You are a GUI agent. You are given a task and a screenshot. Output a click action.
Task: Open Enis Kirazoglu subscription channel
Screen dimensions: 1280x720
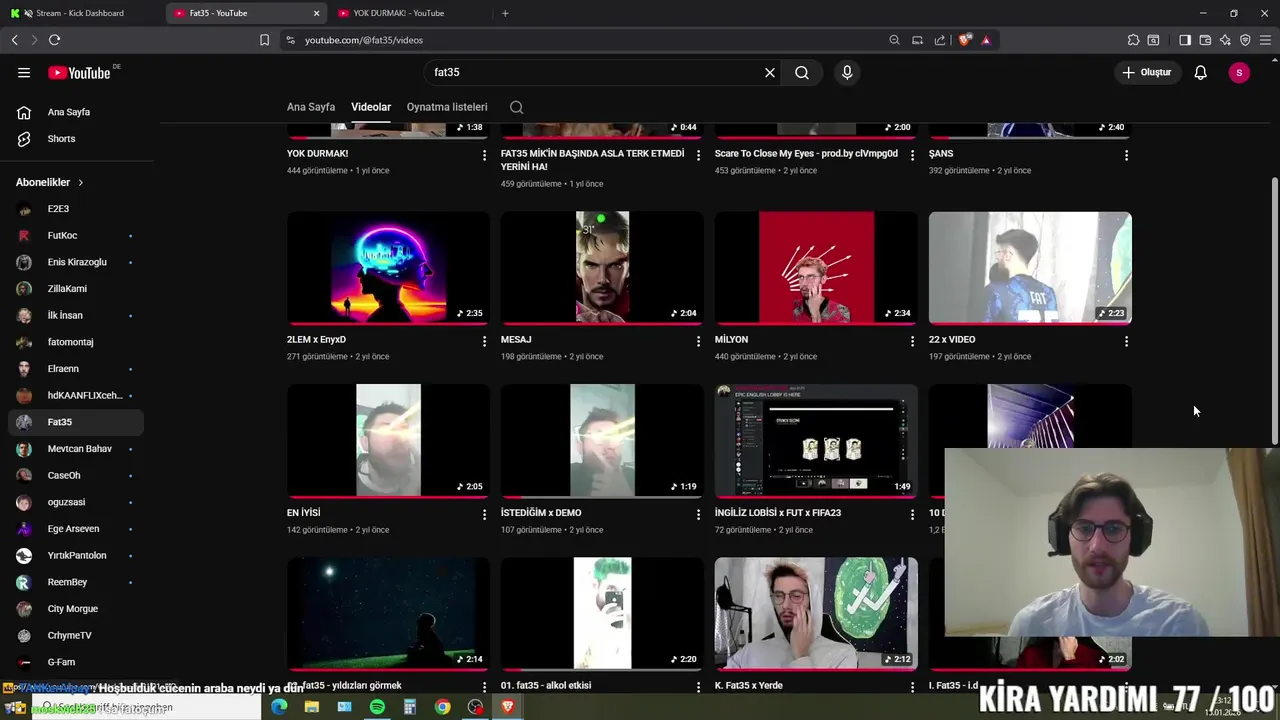tap(75, 262)
